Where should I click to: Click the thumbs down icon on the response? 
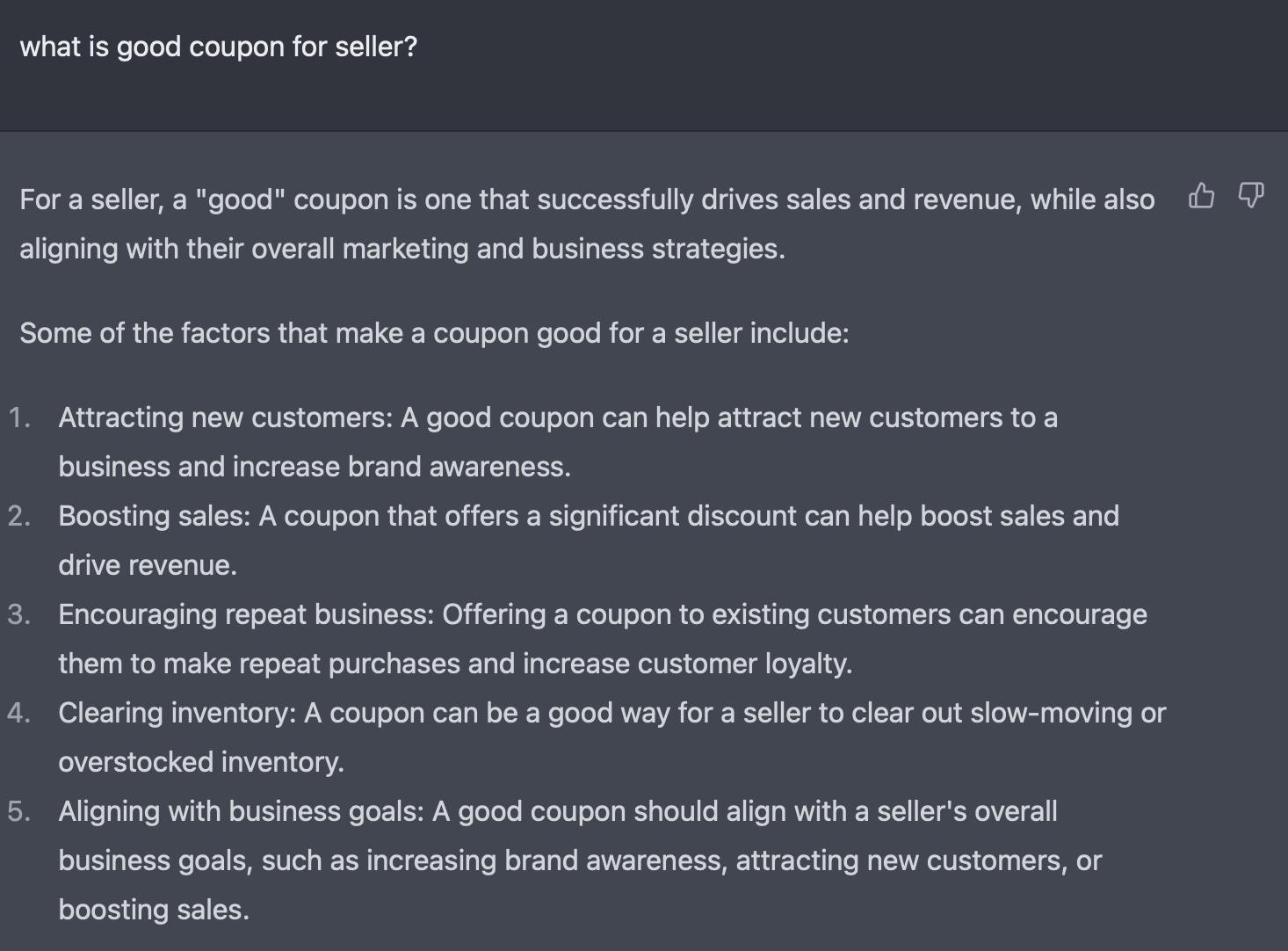pos(1250,195)
